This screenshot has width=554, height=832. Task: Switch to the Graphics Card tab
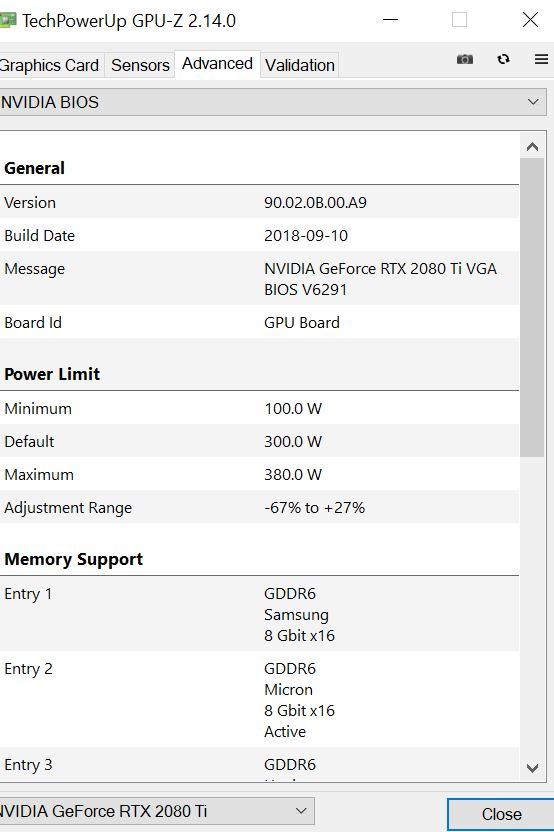point(49,65)
